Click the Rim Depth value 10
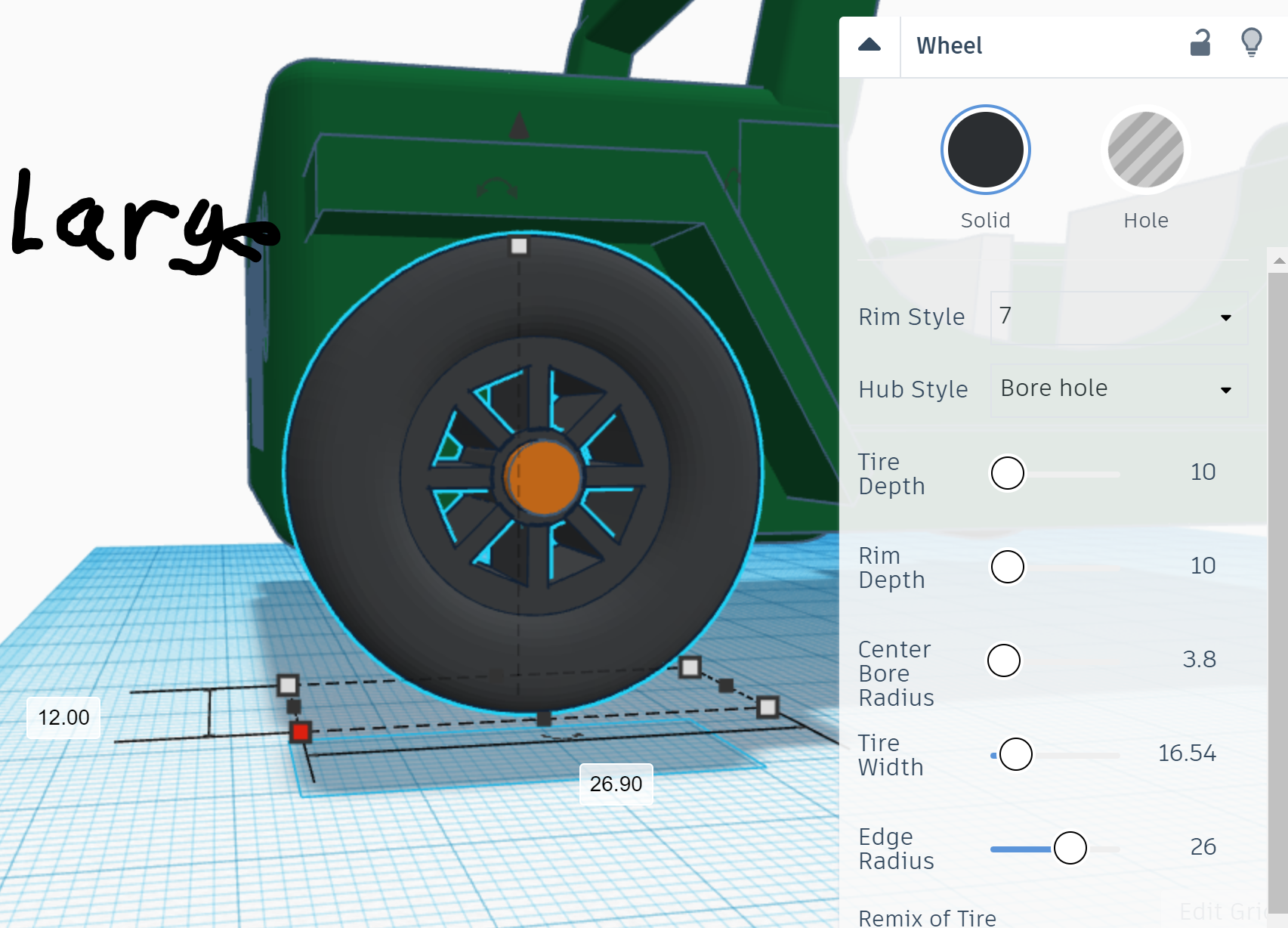The height and width of the screenshot is (928, 1288). point(1203,566)
